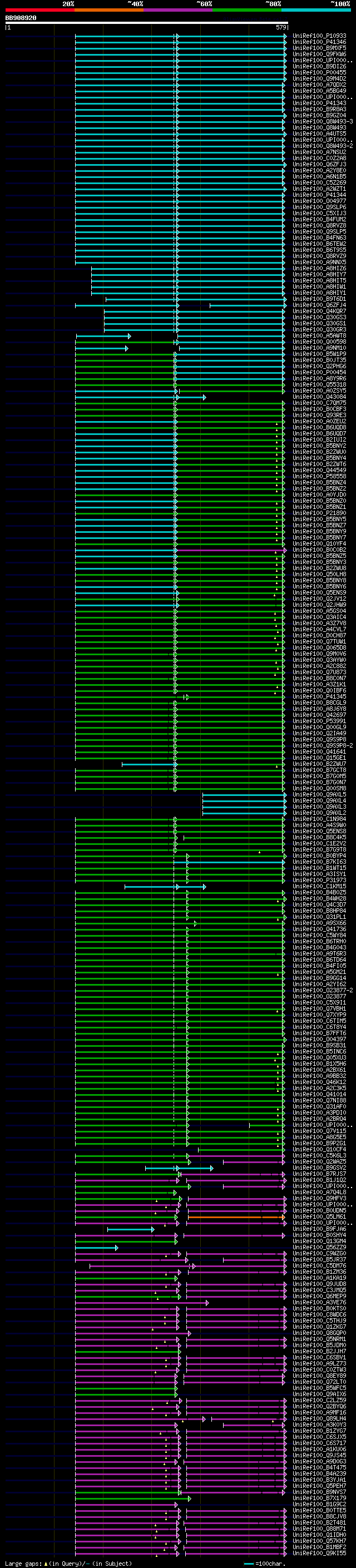Click the UniRef100_P41343 label

[x=319, y=103]
